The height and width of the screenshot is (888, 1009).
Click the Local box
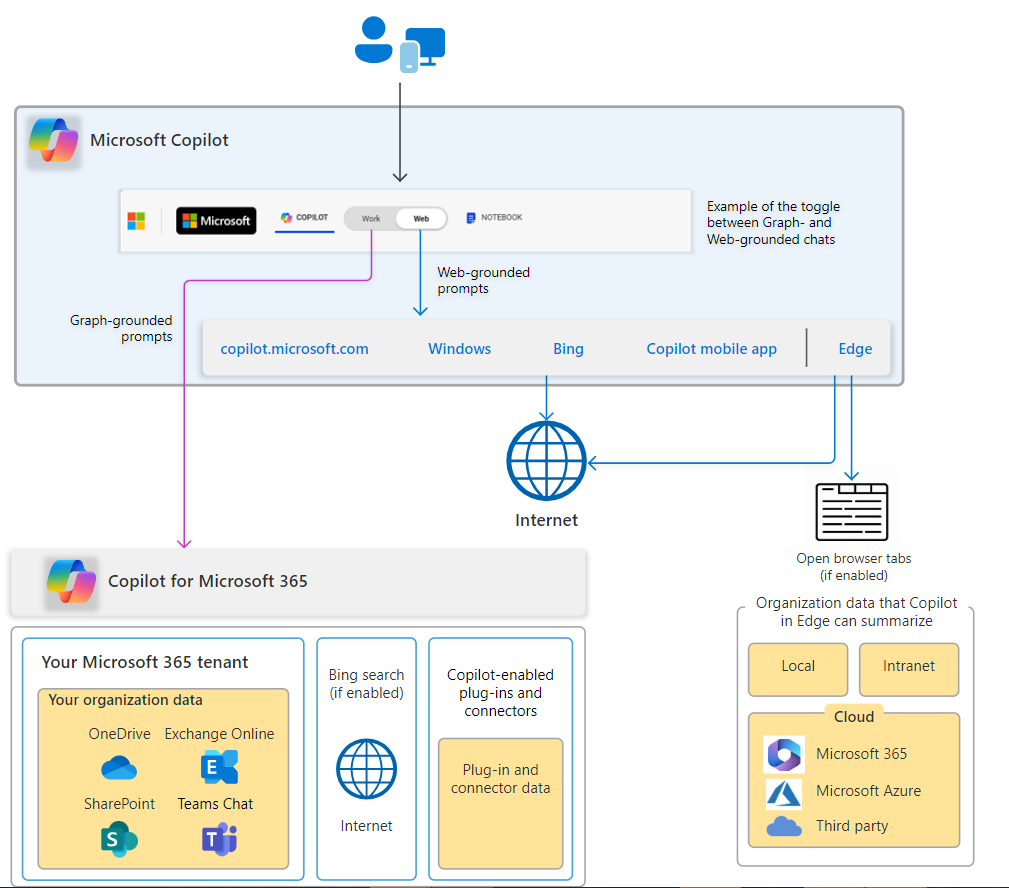pos(798,669)
